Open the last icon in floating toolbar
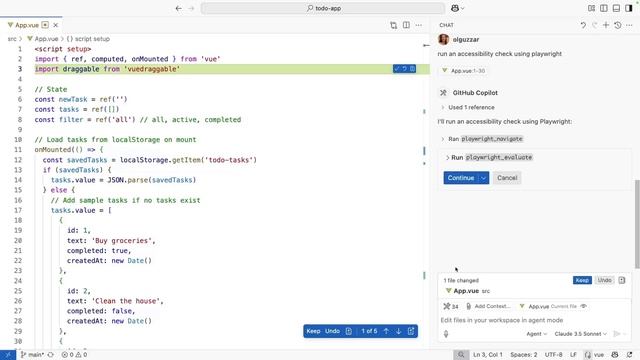The width and height of the screenshot is (640, 360). 411,331
